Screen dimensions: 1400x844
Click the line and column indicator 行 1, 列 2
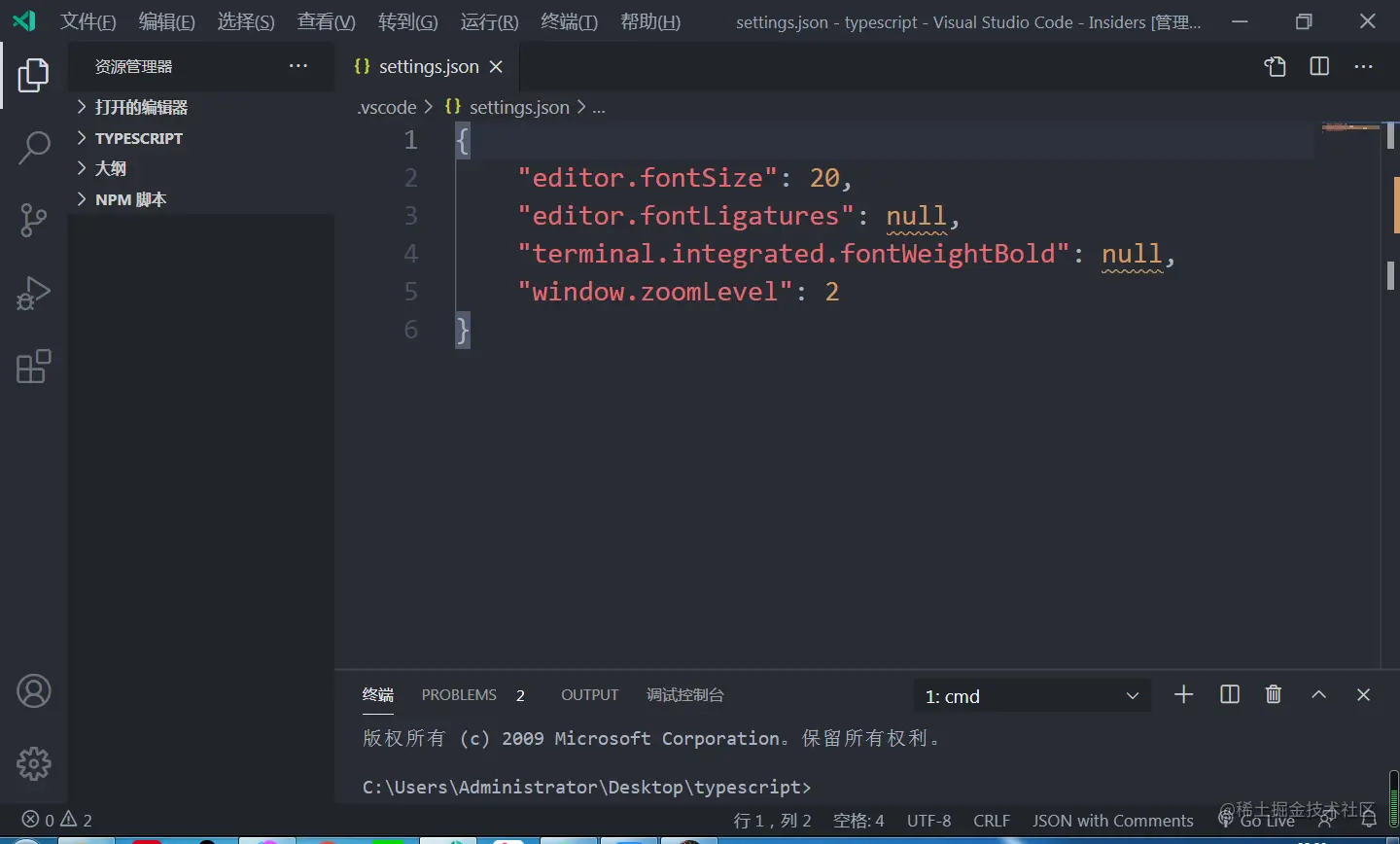tap(772, 821)
